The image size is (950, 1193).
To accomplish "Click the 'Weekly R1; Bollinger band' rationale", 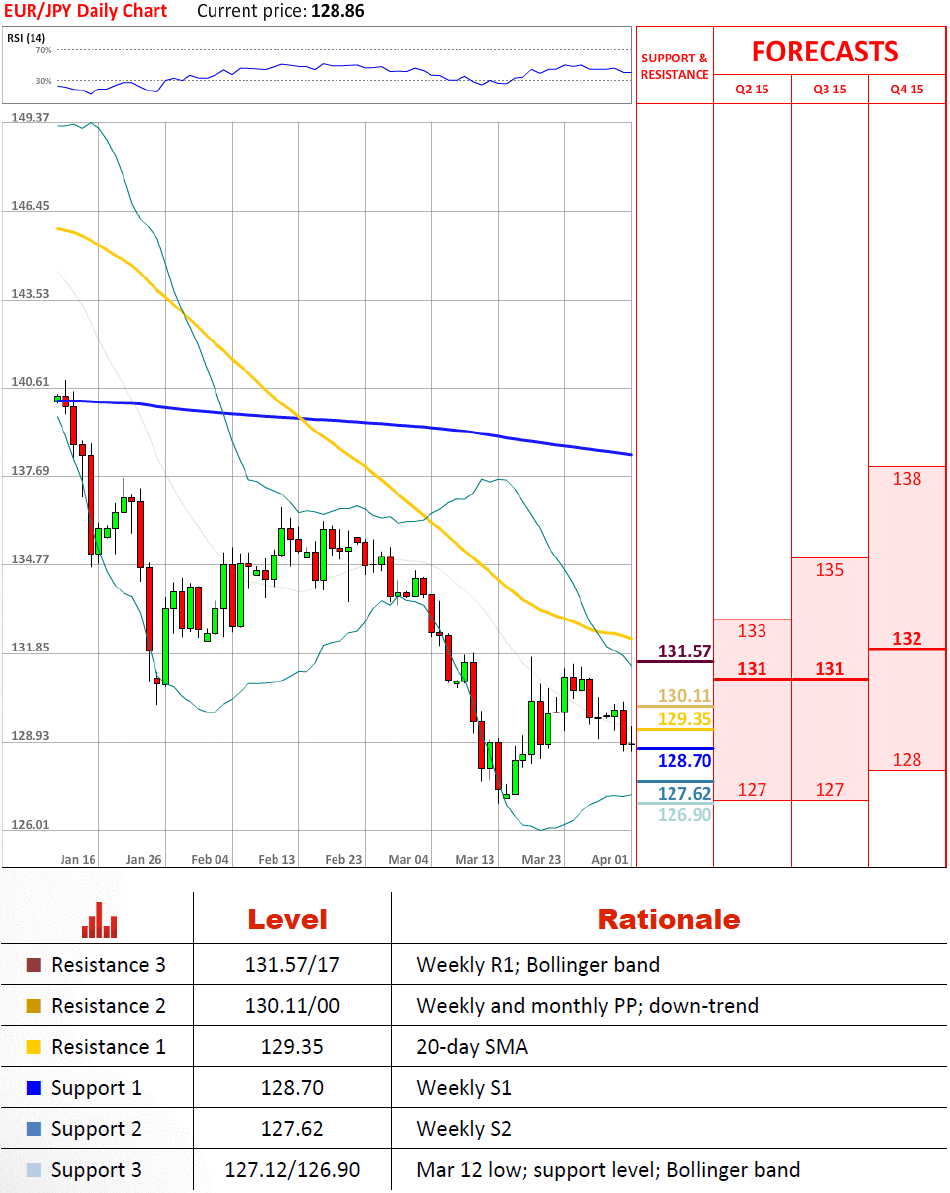I will pos(538,965).
